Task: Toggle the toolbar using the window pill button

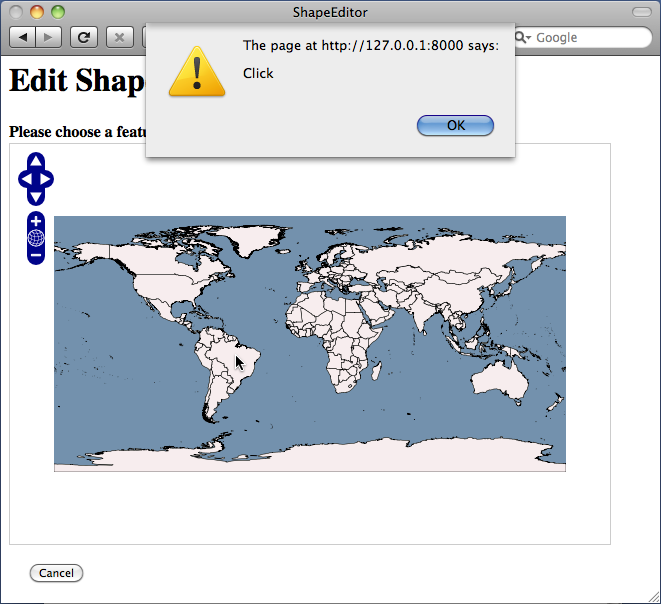Action: (x=642, y=12)
